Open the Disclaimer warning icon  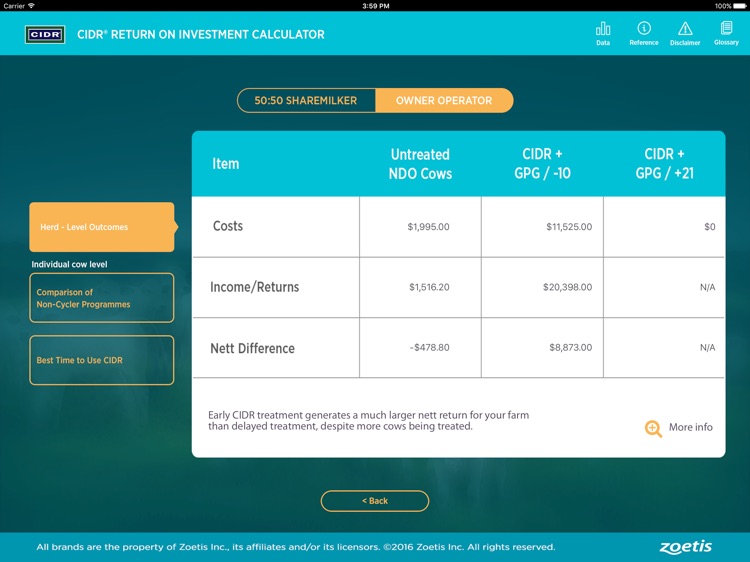click(x=685, y=33)
